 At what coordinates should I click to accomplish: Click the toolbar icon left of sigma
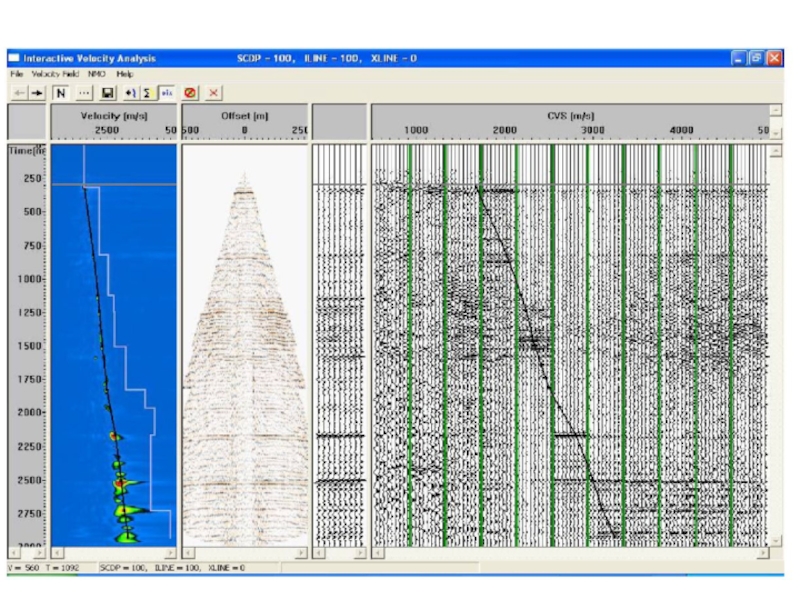[130, 92]
